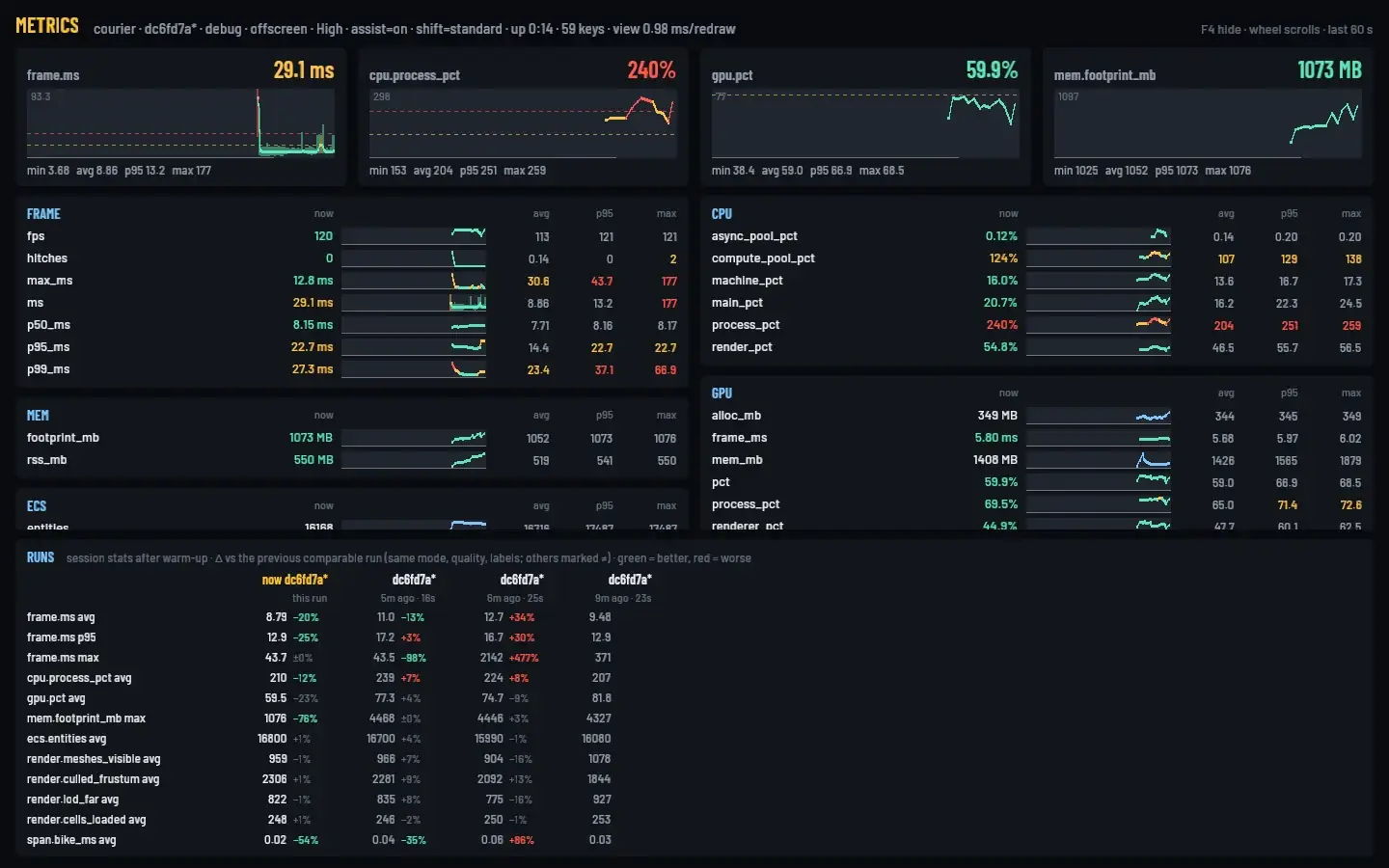The width and height of the screenshot is (1389, 868).
Task: Select the session info line starting with "courier"
Action: click(415, 29)
